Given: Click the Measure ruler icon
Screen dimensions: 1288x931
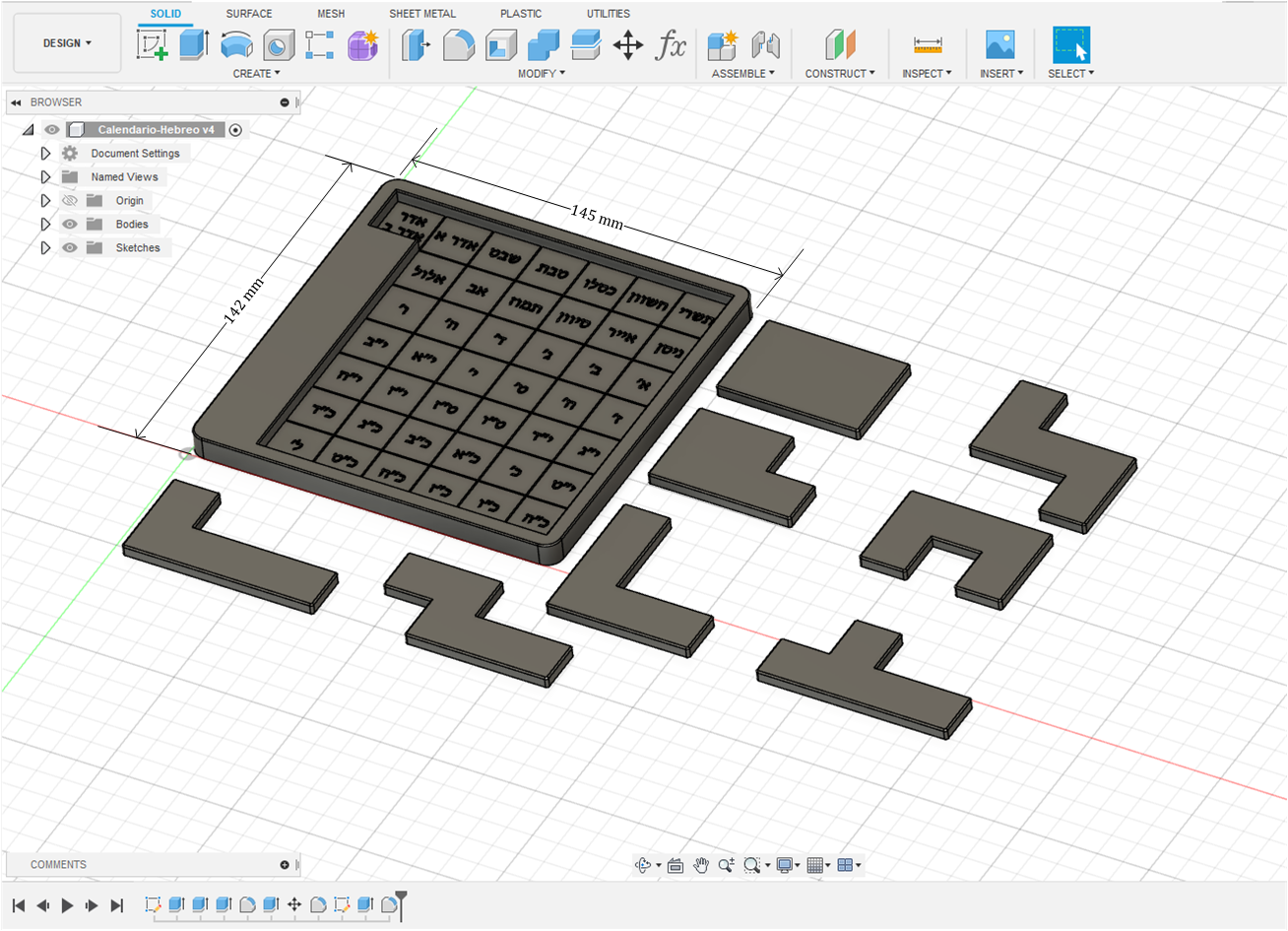Looking at the screenshot, I should click(x=927, y=44).
